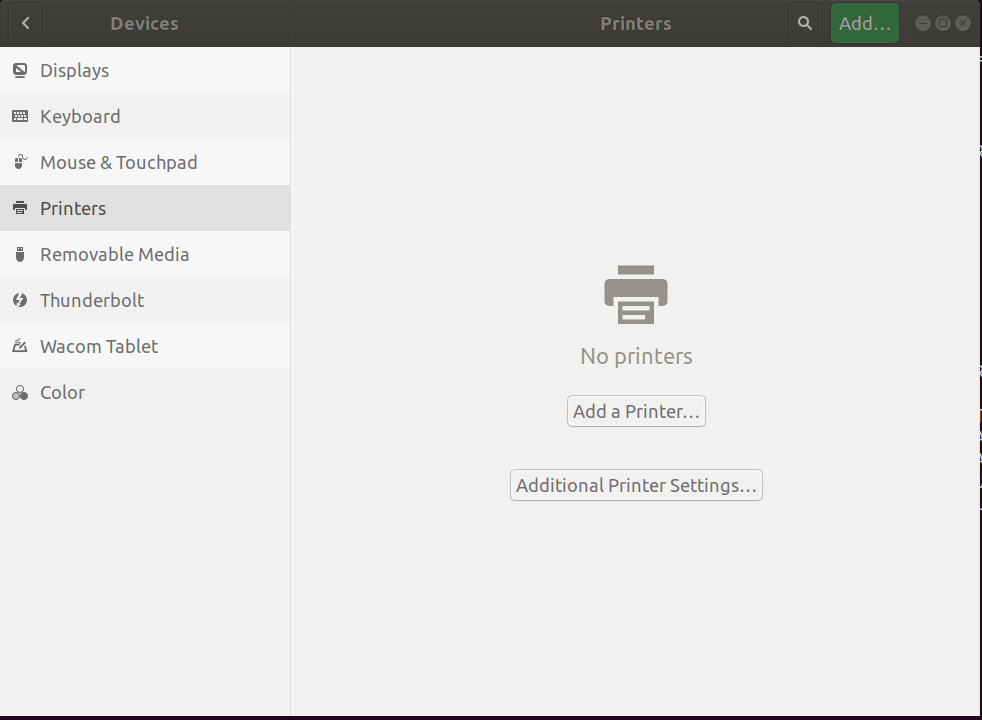The width and height of the screenshot is (982, 720).
Task: Click the Add a Printer… button
Action: (636, 411)
